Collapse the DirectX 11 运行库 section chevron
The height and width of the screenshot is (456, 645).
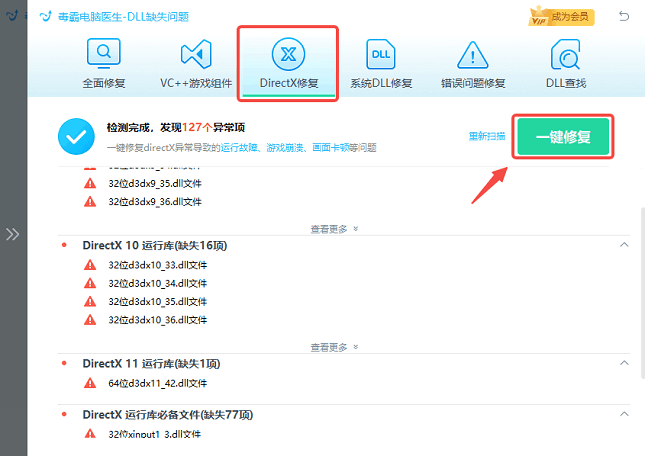[624, 363]
